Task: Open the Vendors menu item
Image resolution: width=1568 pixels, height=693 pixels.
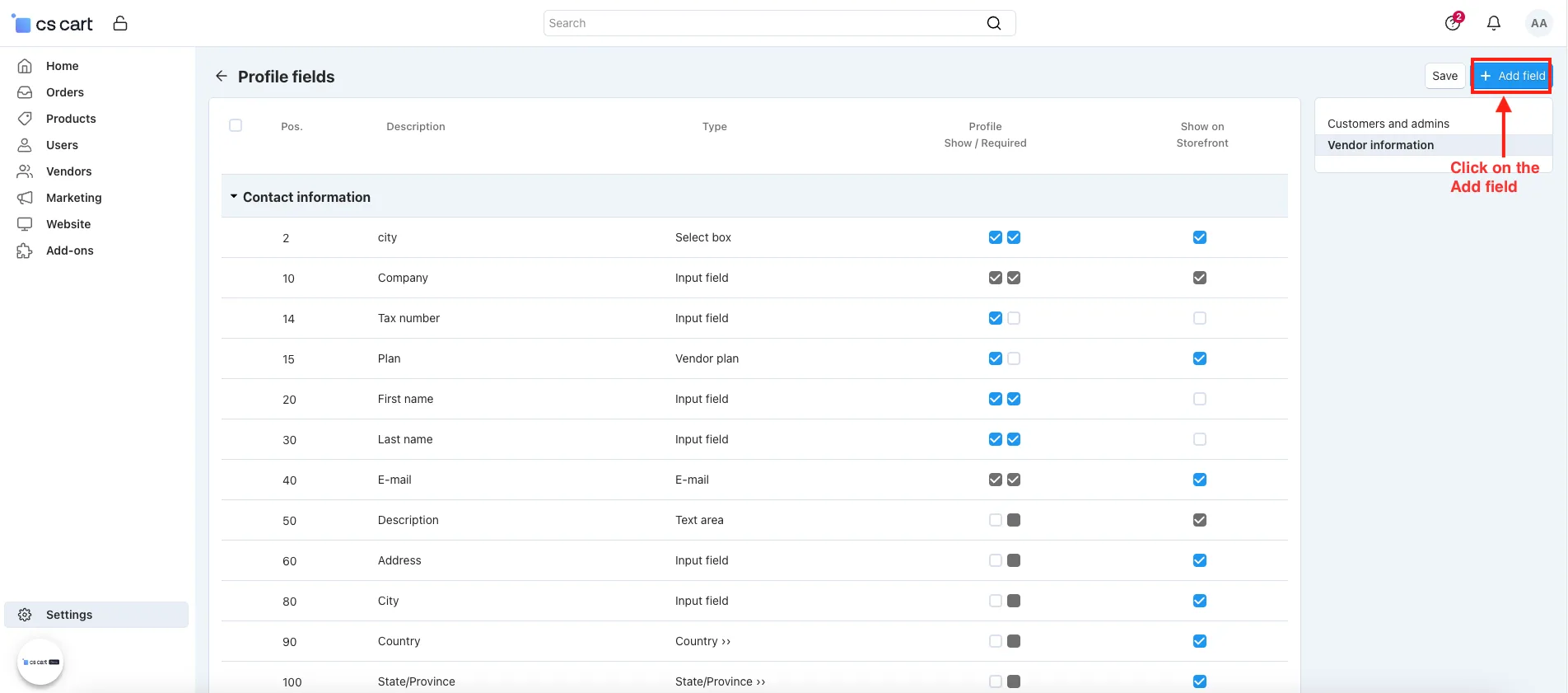Action: [69, 171]
